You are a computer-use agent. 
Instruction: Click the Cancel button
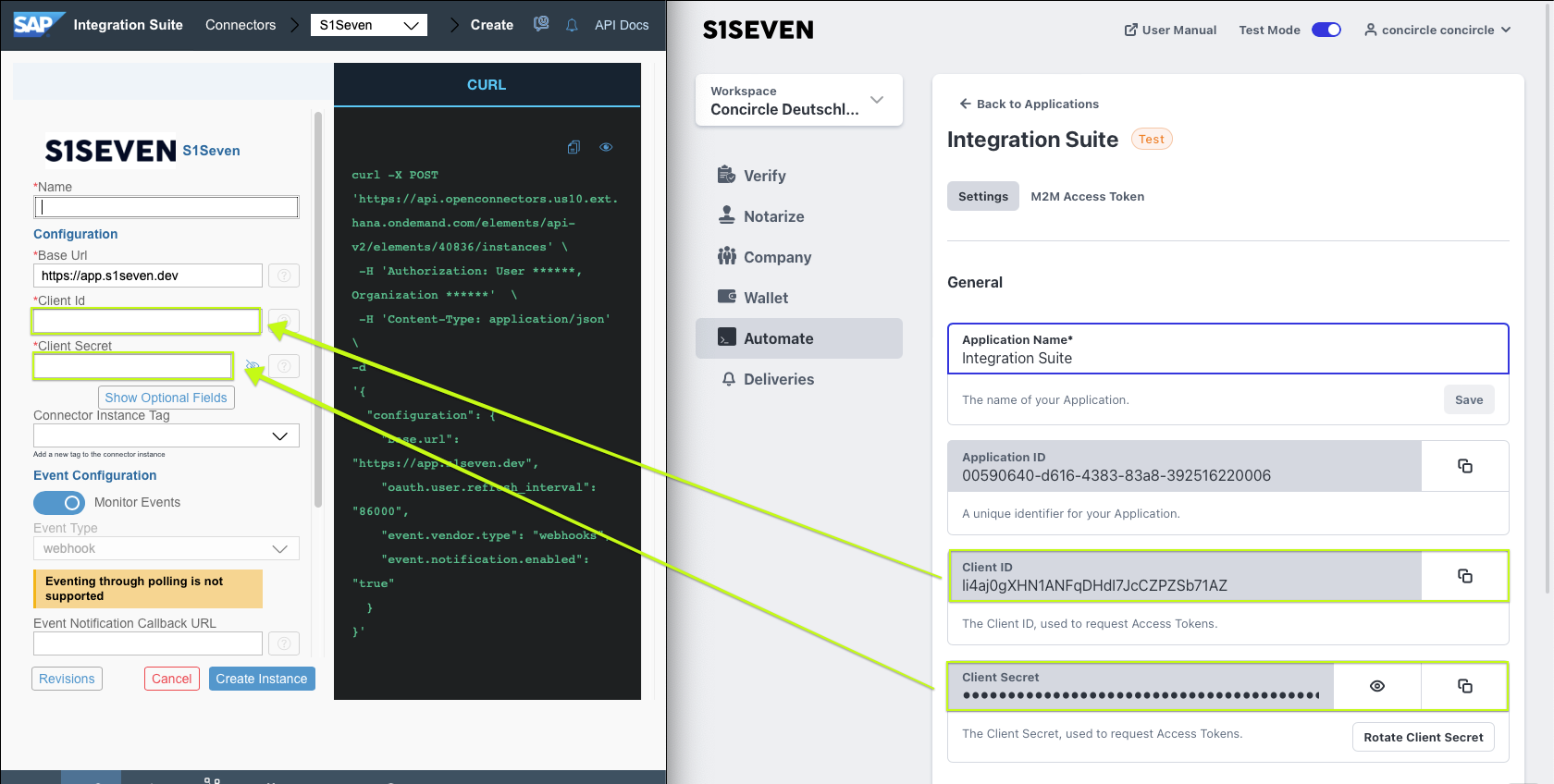coord(172,679)
